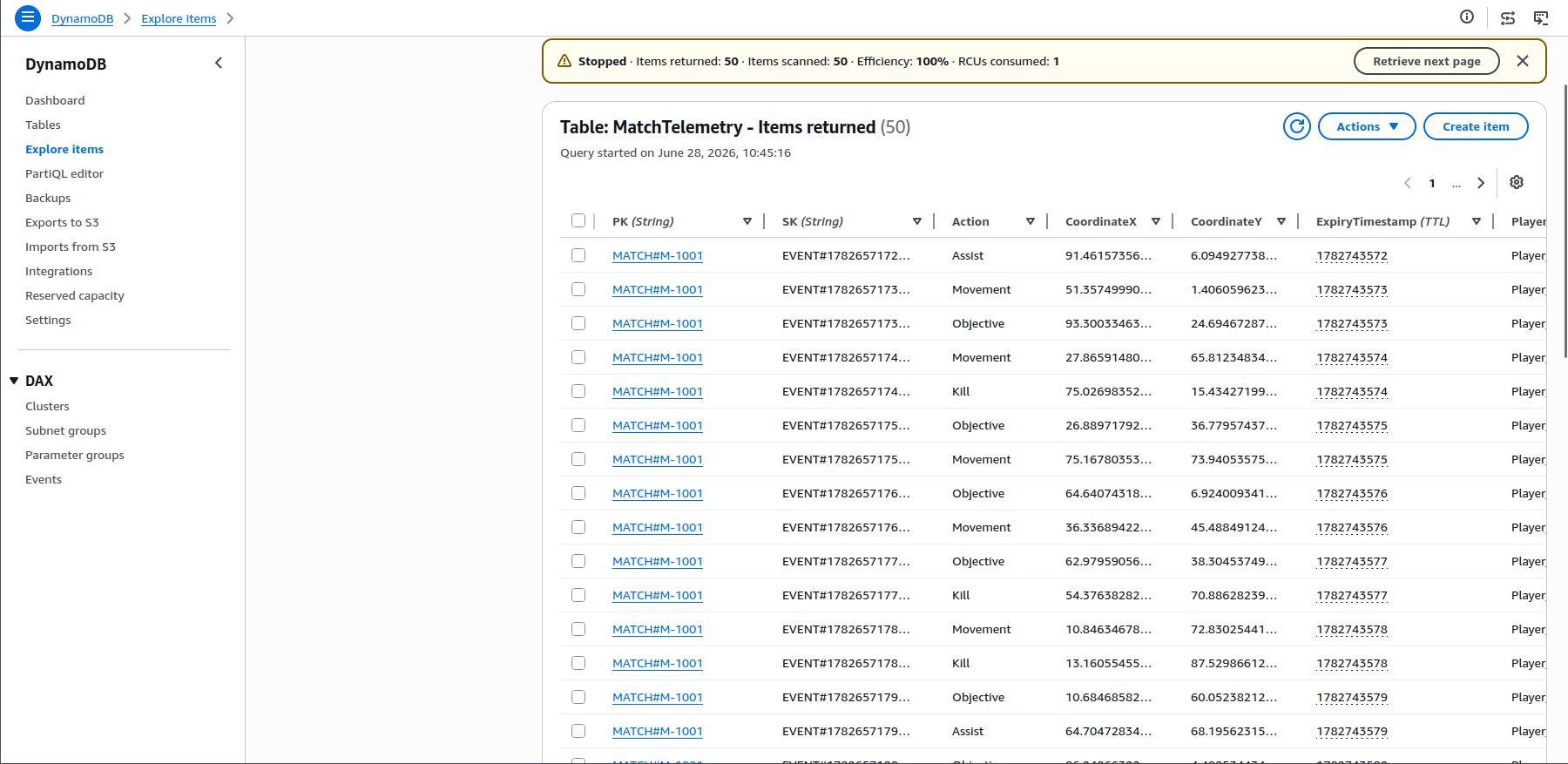Open DAX Subnet groups
This screenshot has height=764, width=1568.
65,430
